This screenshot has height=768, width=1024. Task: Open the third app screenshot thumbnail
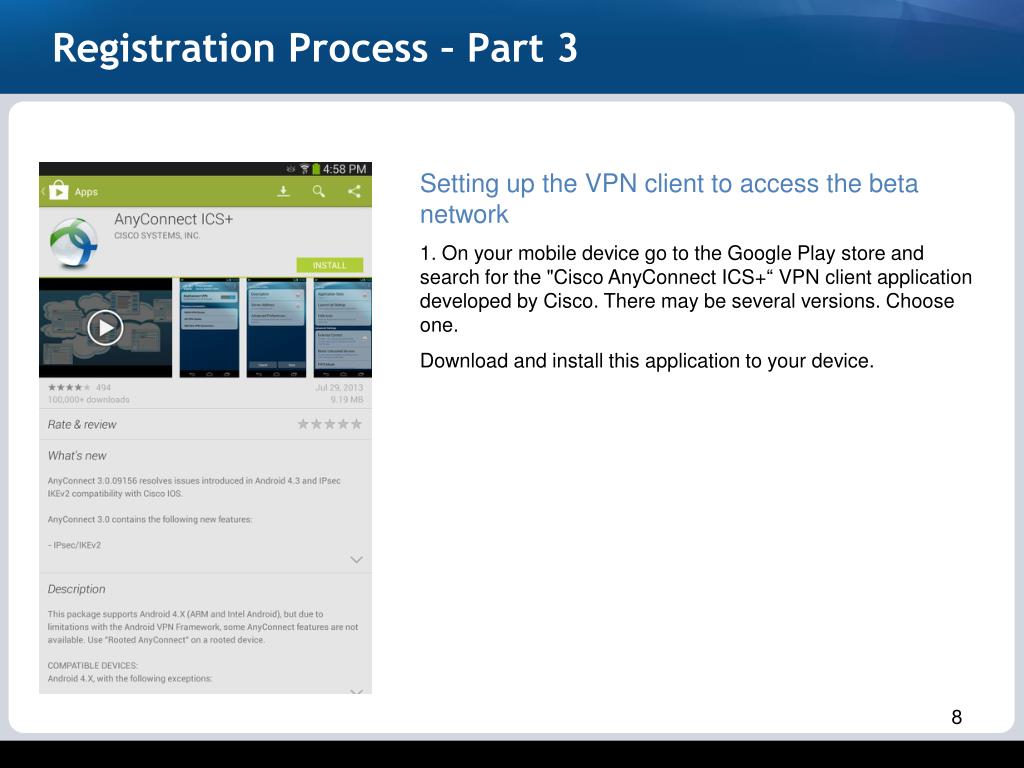(343, 327)
